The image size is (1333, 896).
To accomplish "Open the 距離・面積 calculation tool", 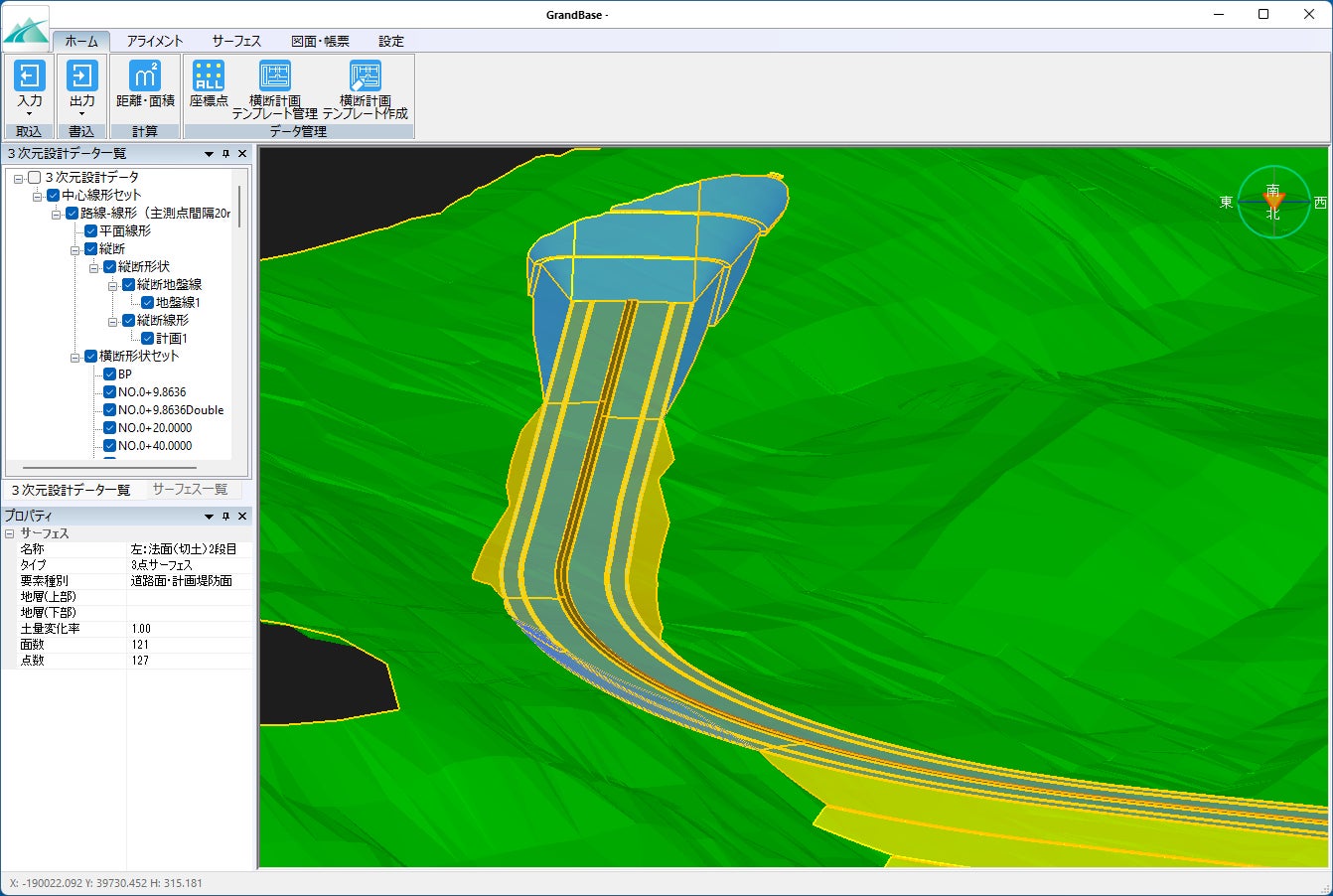I will (x=145, y=76).
